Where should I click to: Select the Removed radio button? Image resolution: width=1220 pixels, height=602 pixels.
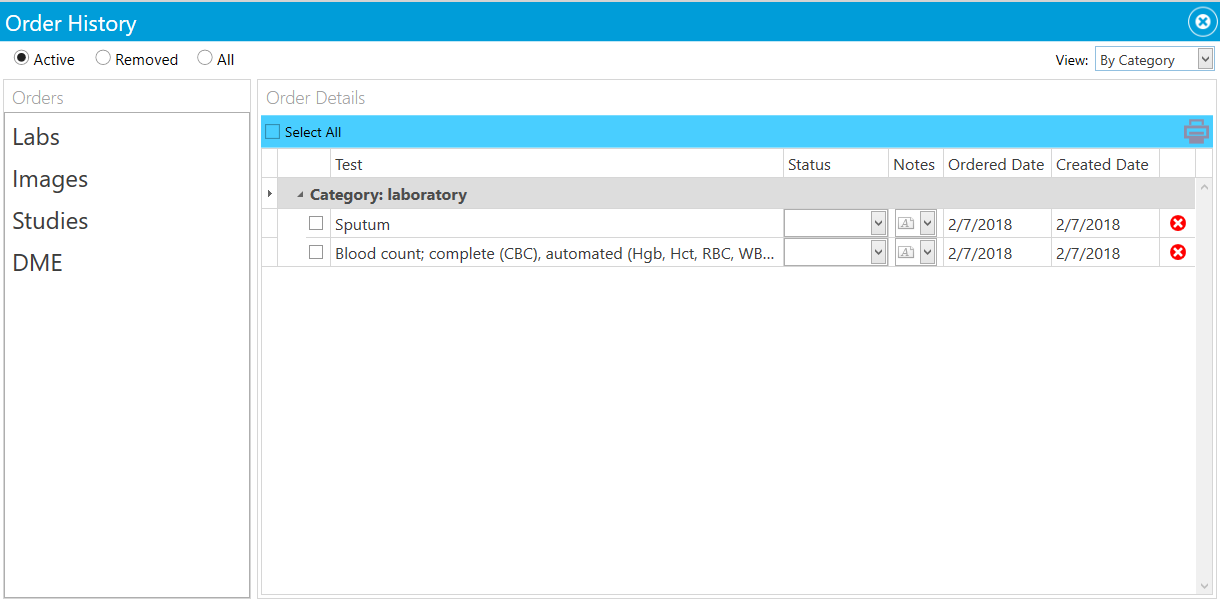coord(102,58)
